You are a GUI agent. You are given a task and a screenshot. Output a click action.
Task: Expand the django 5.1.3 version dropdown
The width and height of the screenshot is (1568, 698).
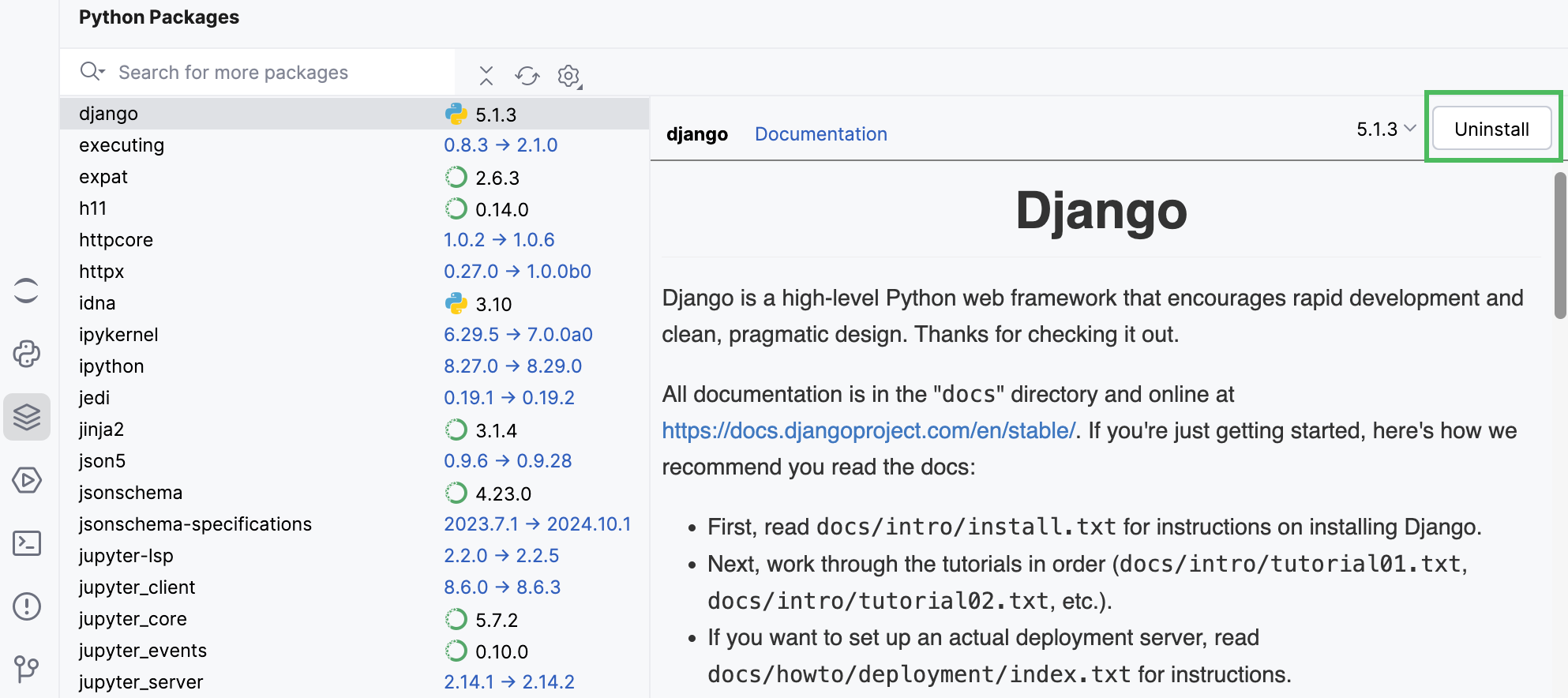pos(1386,129)
